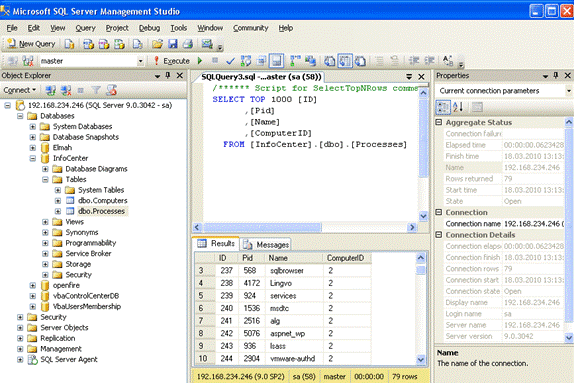Expand the SQL Server Agent node

tap(20, 360)
